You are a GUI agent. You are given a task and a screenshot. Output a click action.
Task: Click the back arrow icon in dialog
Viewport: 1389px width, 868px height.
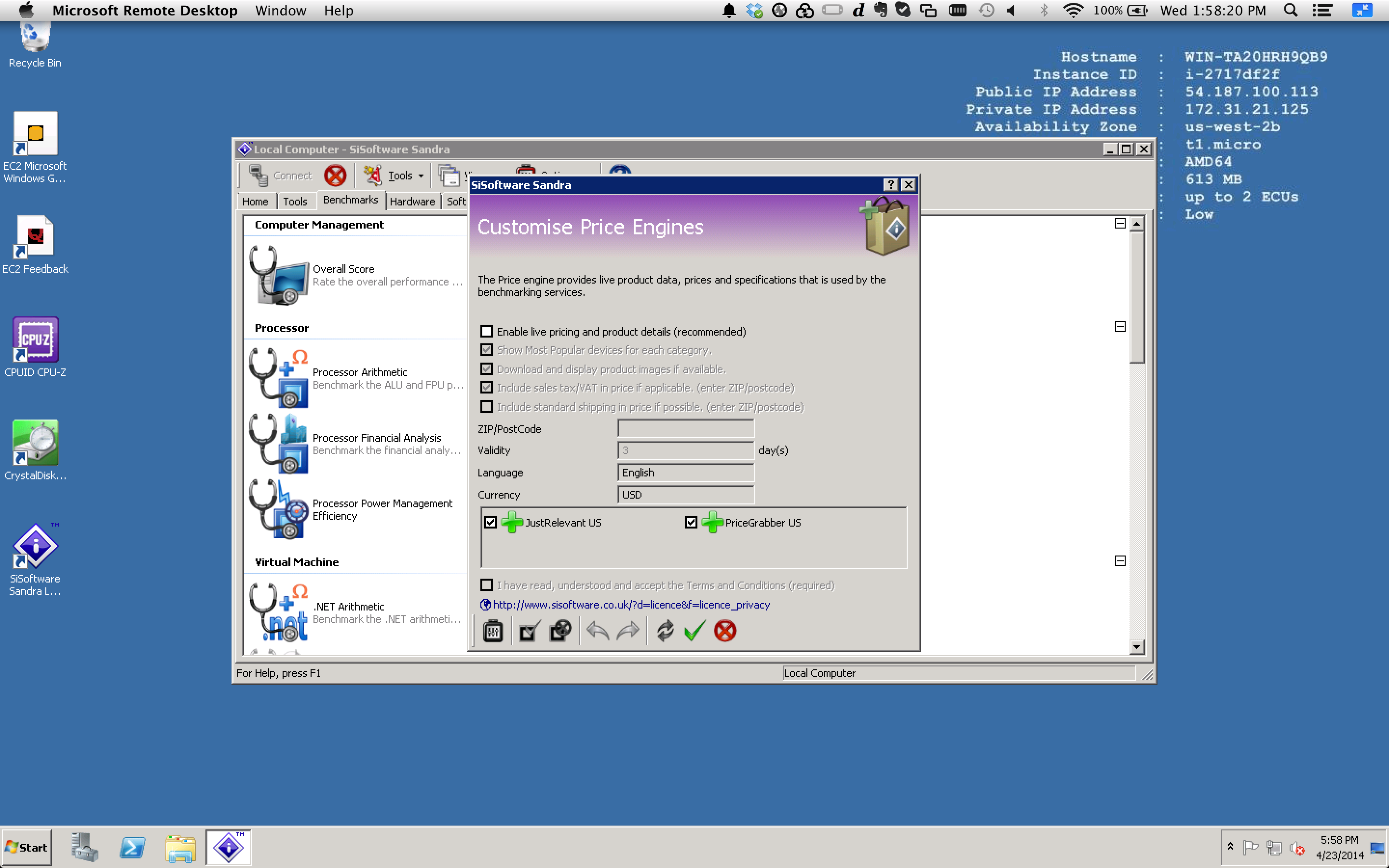coord(598,631)
